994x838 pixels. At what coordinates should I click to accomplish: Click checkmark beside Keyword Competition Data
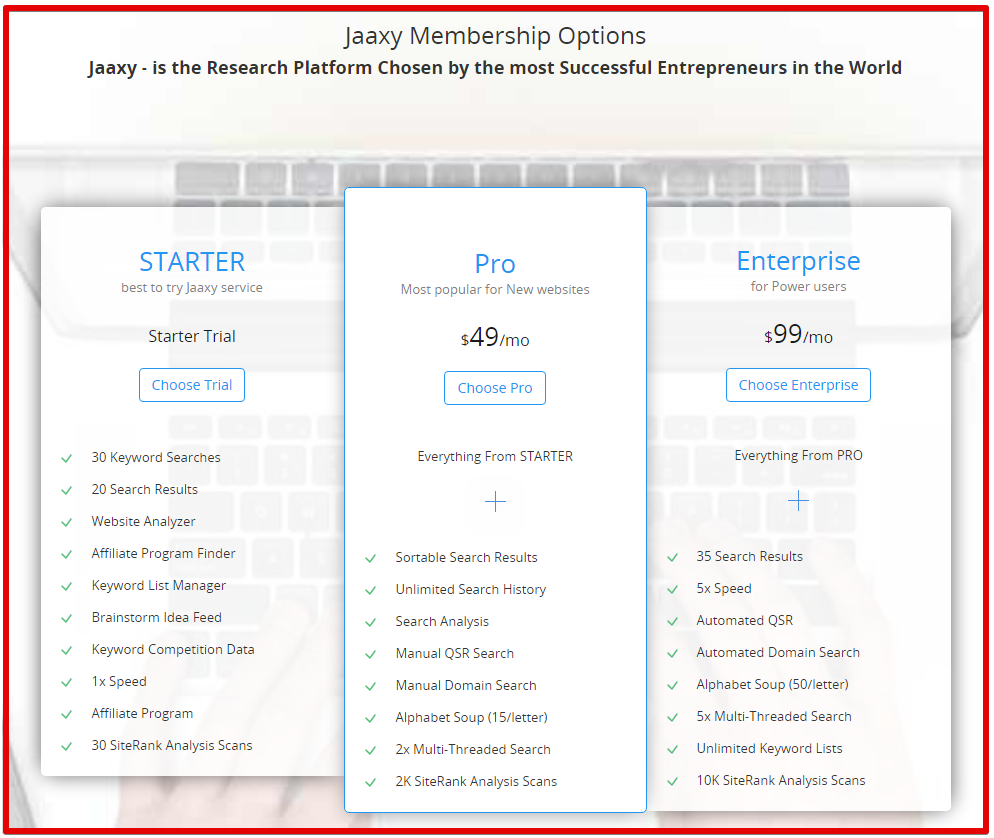[x=67, y=650]
